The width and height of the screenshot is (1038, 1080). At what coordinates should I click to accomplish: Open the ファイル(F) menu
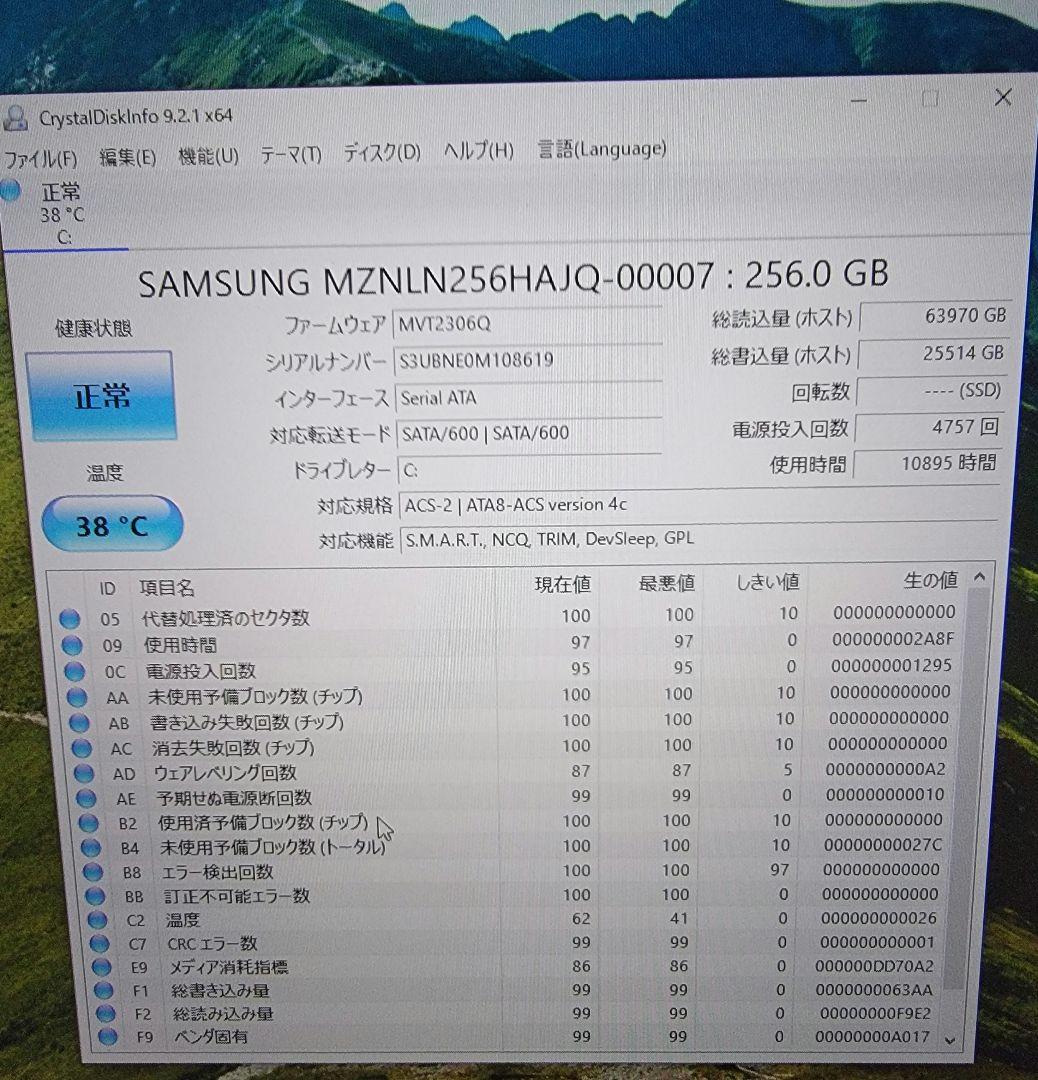pyautogui.click(x=40, y=159)
